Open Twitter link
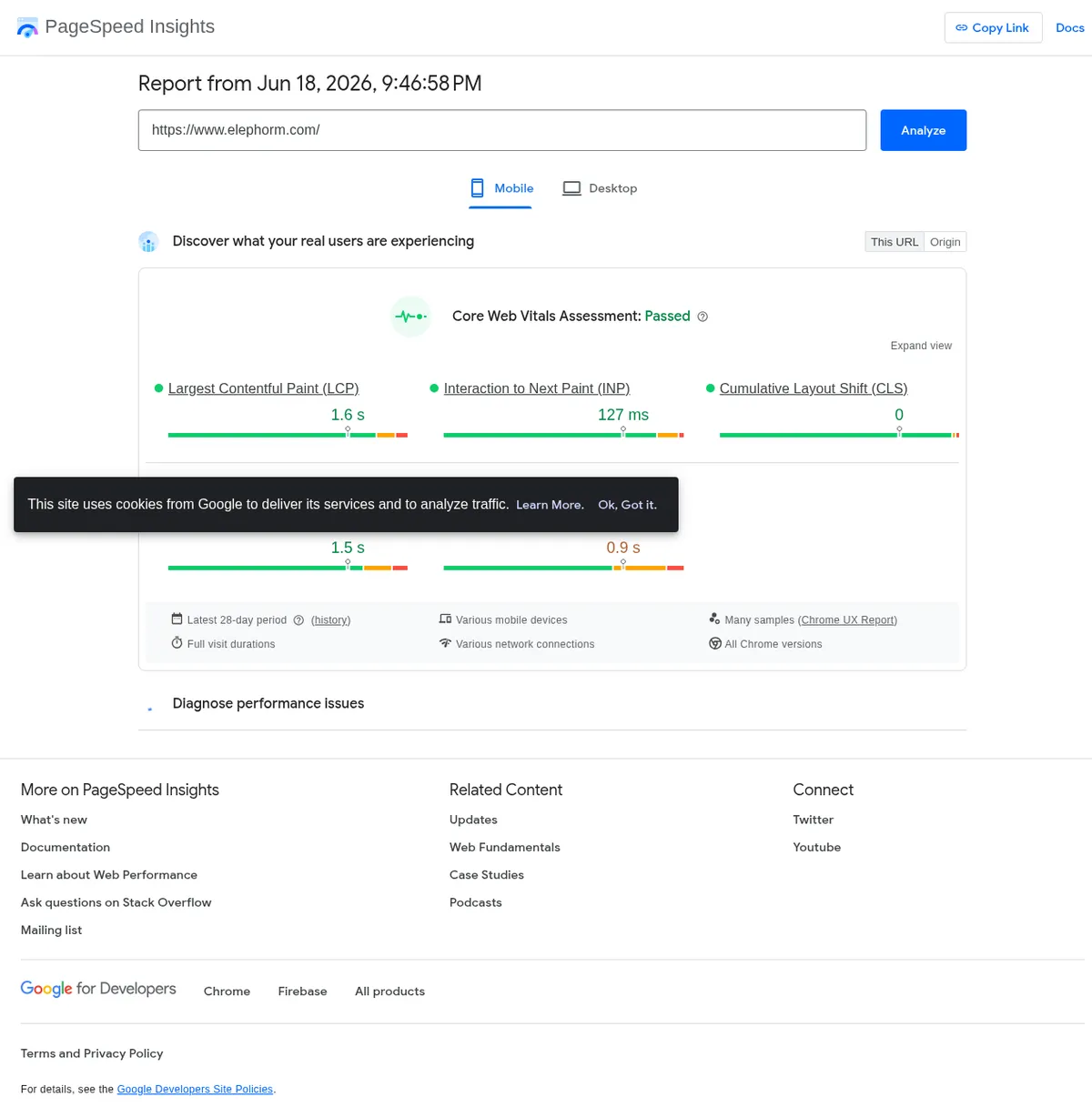 tap(813, 820)
